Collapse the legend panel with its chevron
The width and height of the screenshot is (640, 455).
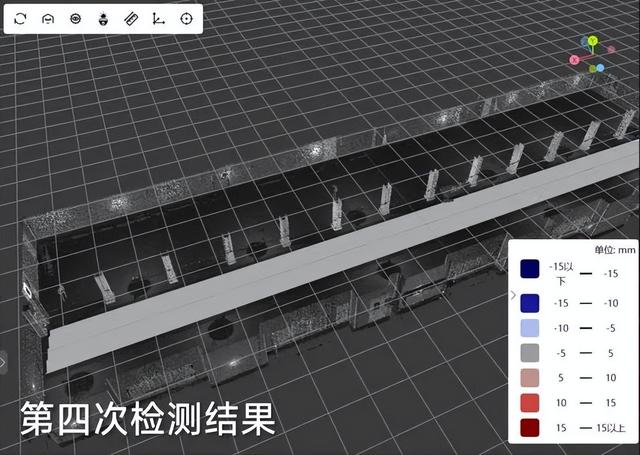click(x=513, y=295)
